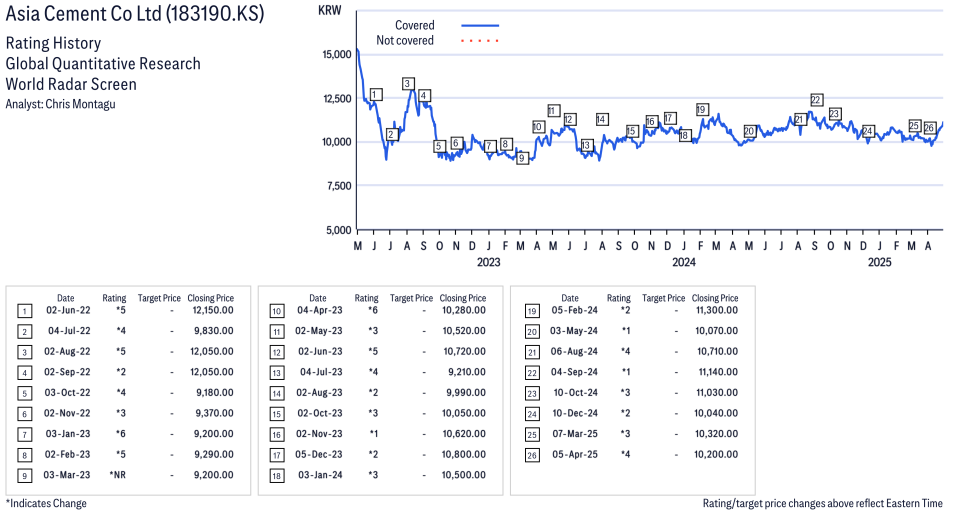This screenshot has height=510, width=954.
Task: Click the red dotted Not covered legend line
Action: (x=480, y=41)
